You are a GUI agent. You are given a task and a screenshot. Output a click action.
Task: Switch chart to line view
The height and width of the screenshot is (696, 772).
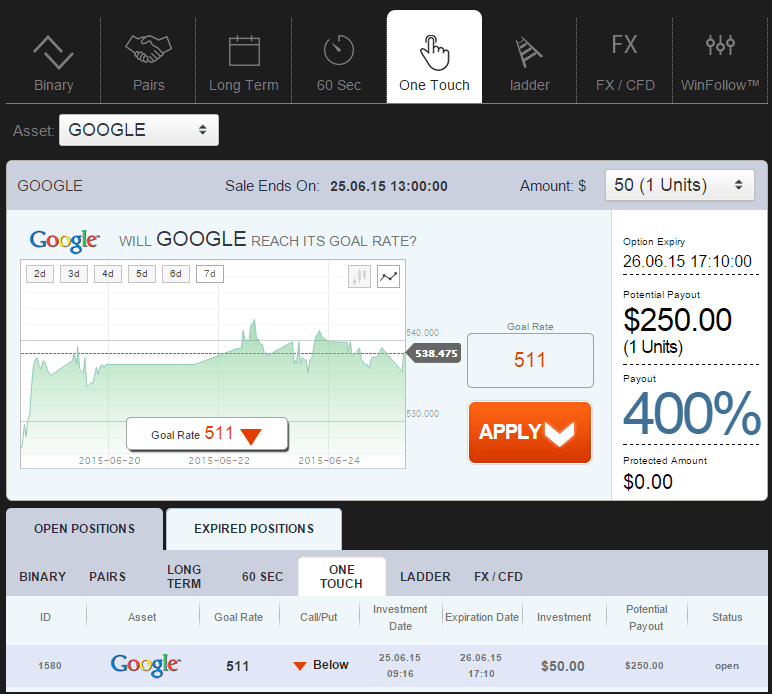click(x=388, y=276)
